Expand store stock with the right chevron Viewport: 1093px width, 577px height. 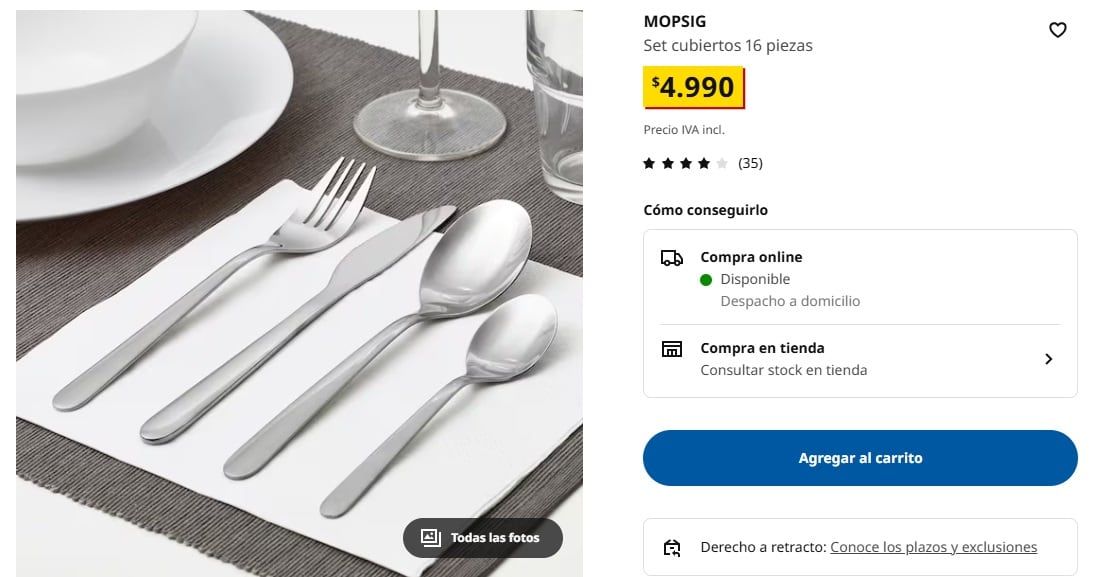tap(1049, 359)
